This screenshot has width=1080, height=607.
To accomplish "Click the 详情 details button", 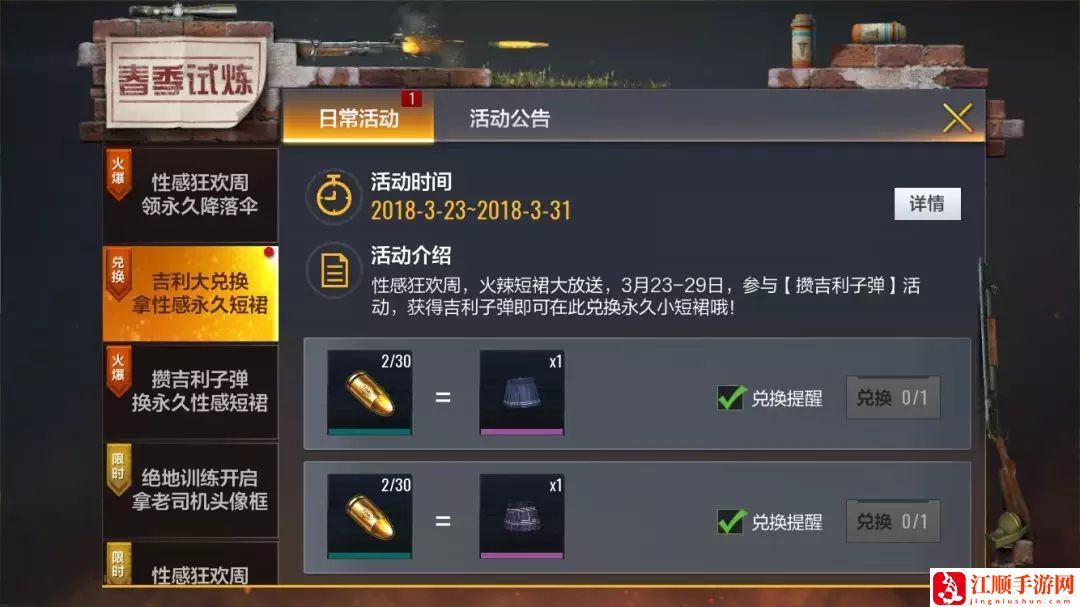I will click(927, 204).
